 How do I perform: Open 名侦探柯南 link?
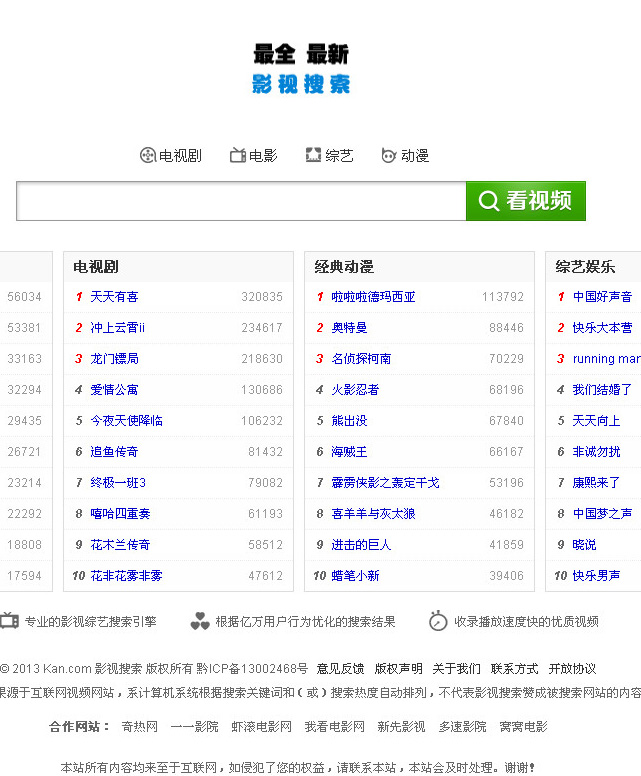coord(361,359)
